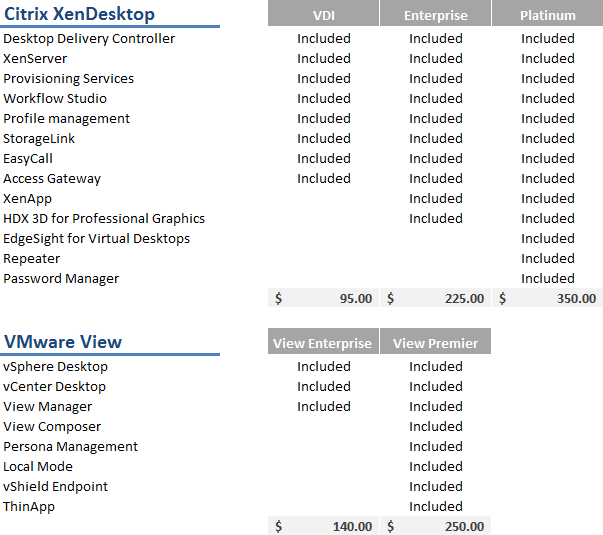Select the Access Gateway row label
The height and width of the screenshot is (535, 603).
[x=52, y=178]
